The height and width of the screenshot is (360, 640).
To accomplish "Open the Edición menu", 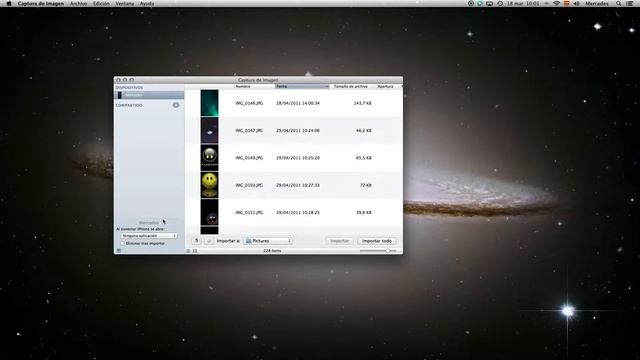I will click(x=101, y=3).
